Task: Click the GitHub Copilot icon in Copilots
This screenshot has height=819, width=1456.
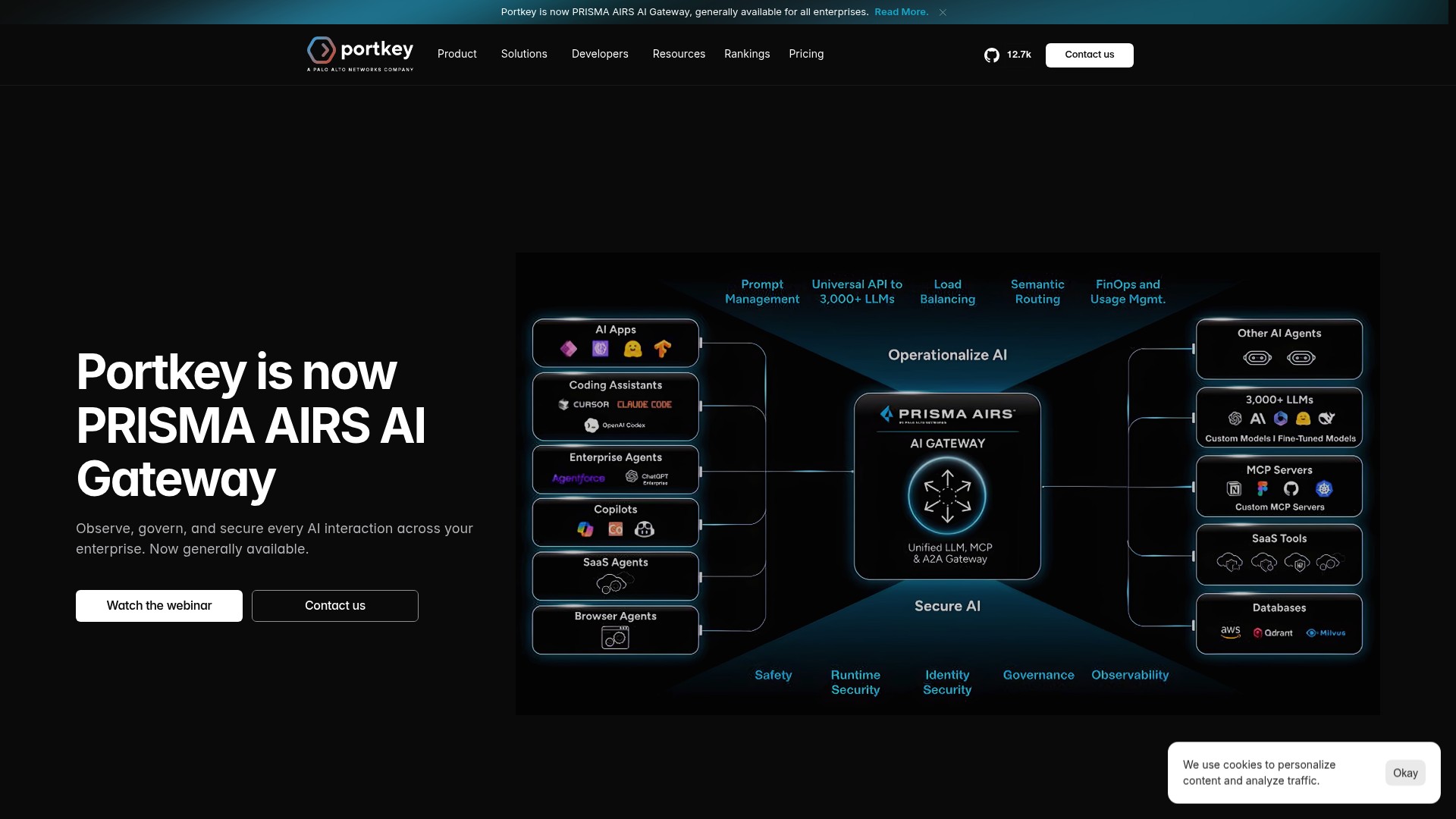Action: (645, 529)
